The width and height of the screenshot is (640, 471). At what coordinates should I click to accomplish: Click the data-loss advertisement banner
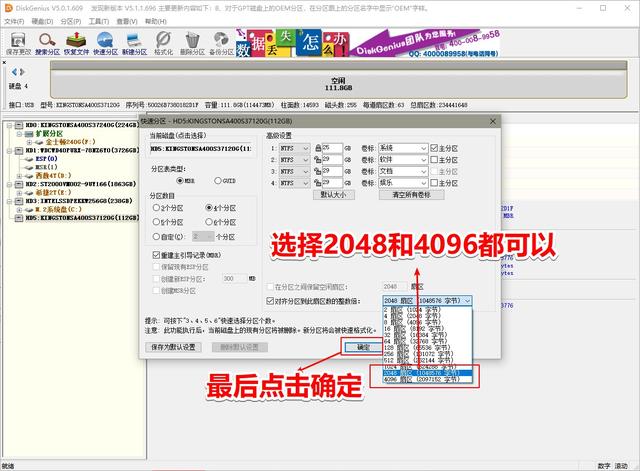(367, 43)
